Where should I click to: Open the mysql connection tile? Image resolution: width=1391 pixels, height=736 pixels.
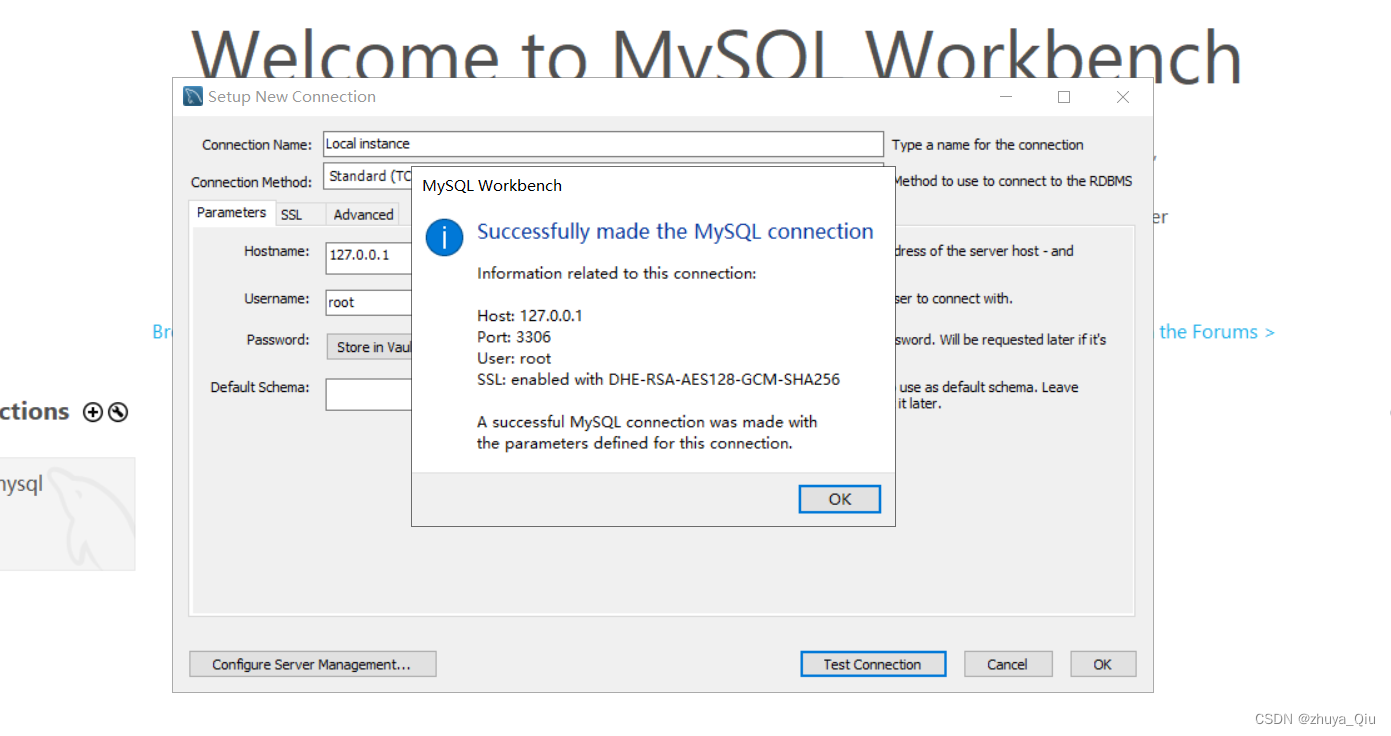coord(67,514)
